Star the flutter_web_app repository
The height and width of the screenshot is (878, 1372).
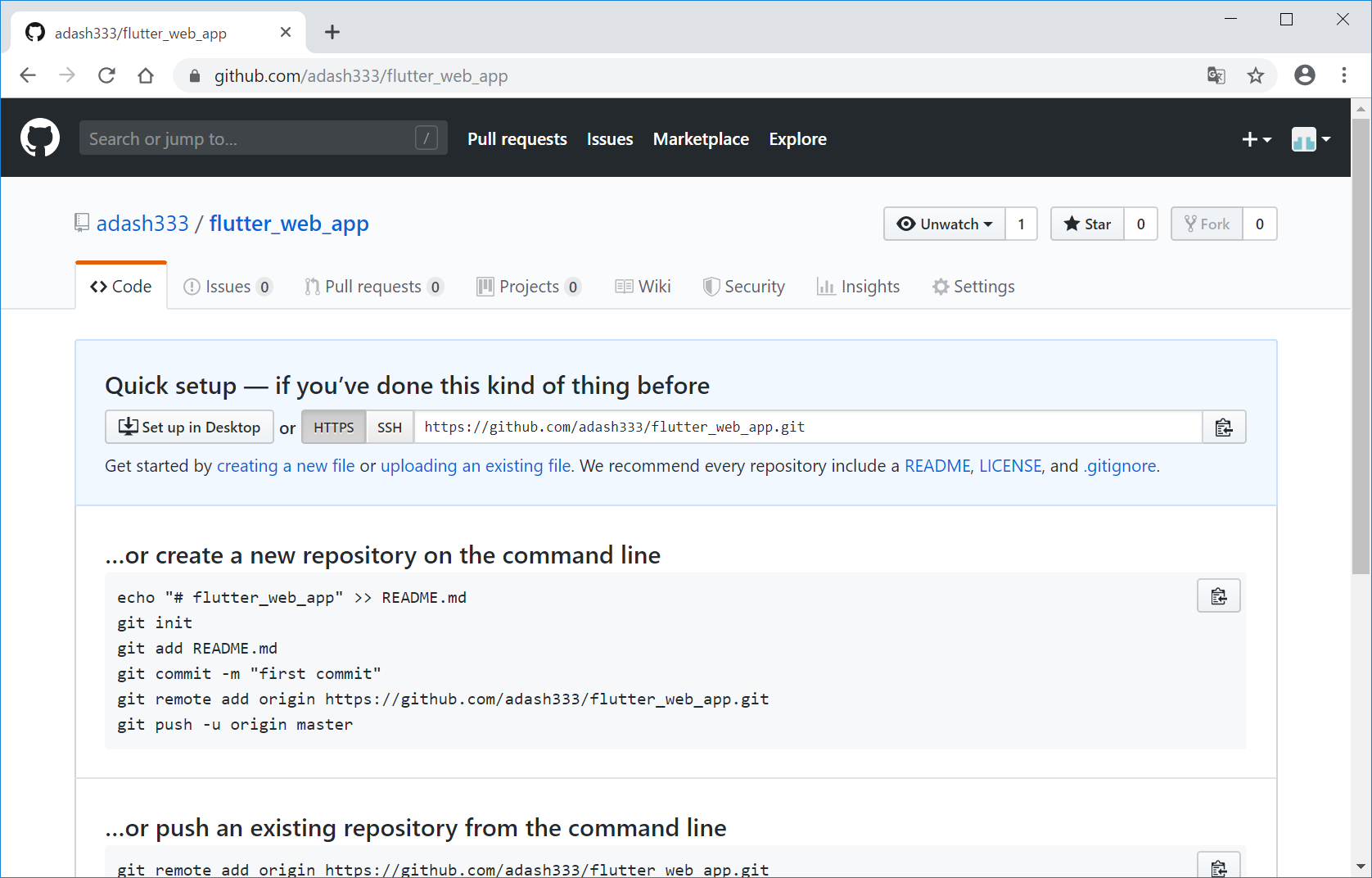pyautogui.click(x=1087, y=224)
